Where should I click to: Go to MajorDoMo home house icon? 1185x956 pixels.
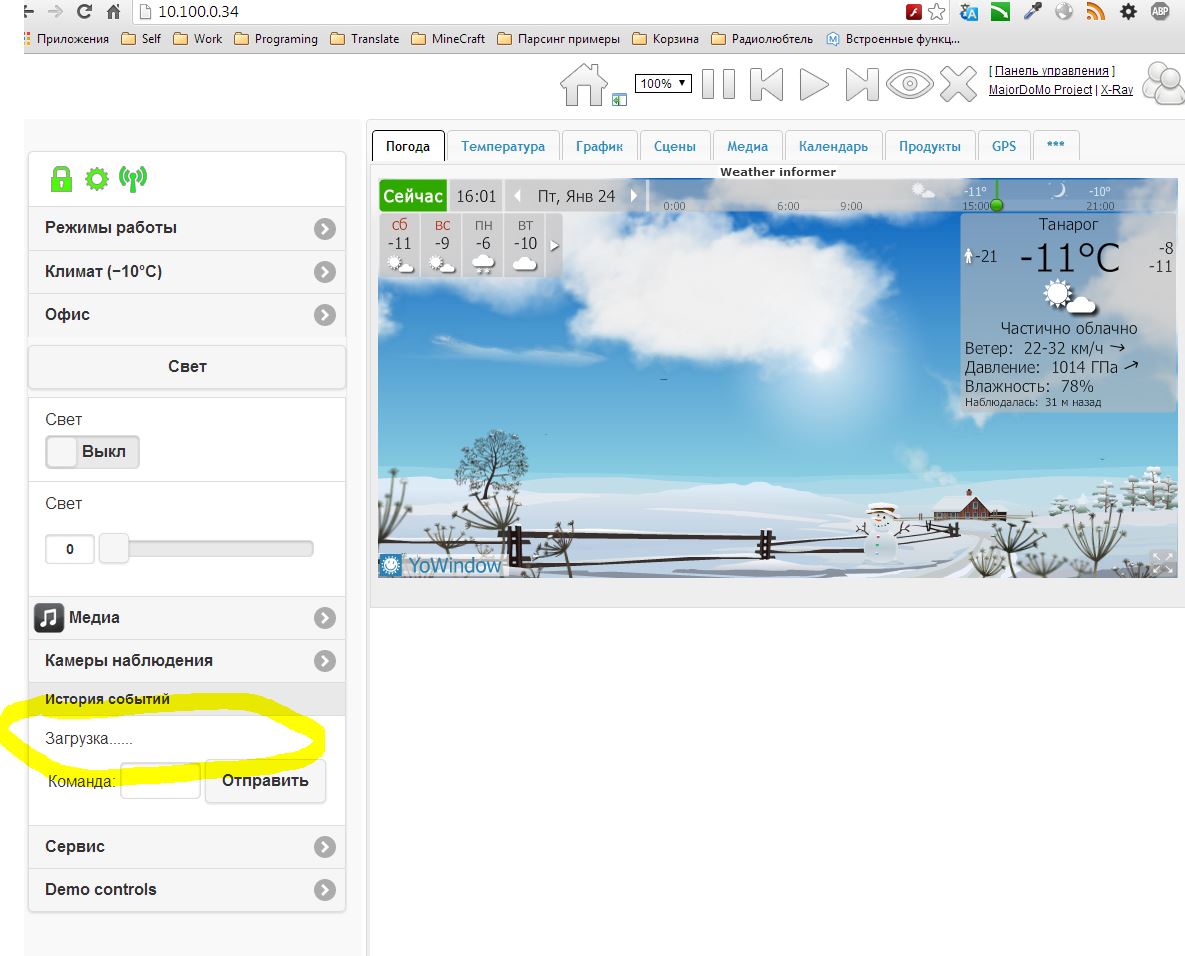pyautogui.click(x=583, y=84)
